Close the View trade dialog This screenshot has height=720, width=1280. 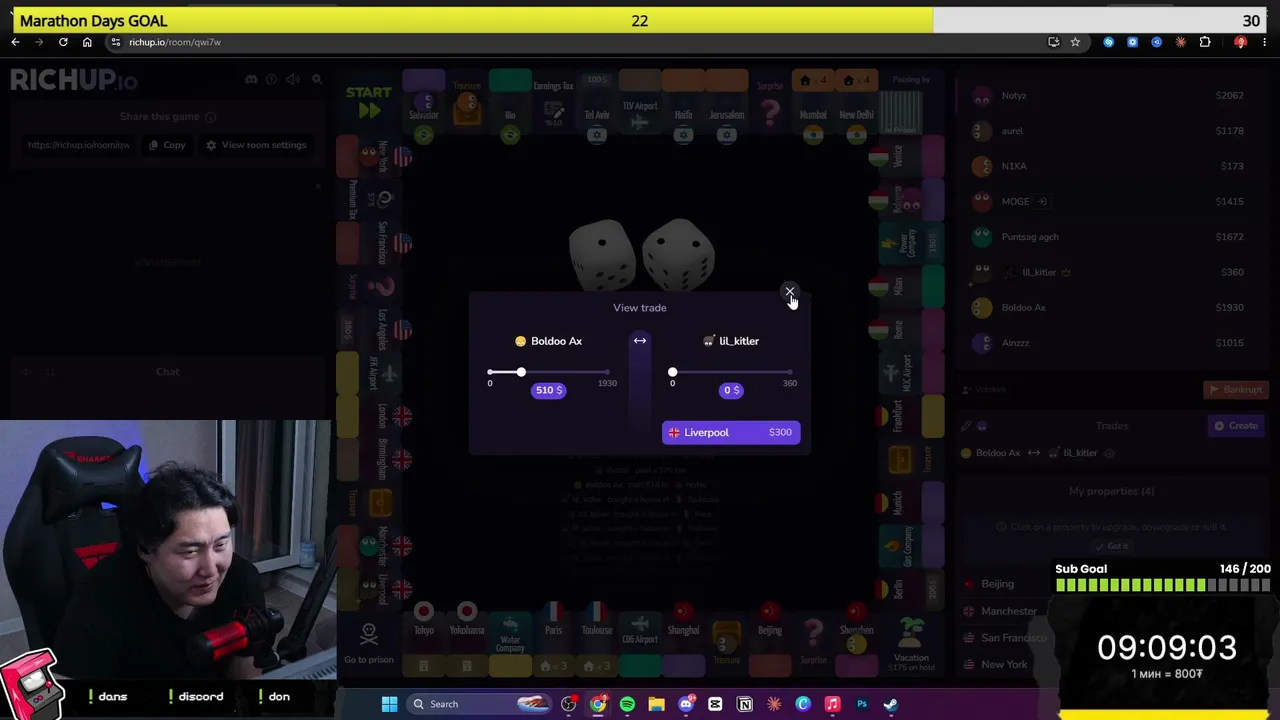(789, 292)
